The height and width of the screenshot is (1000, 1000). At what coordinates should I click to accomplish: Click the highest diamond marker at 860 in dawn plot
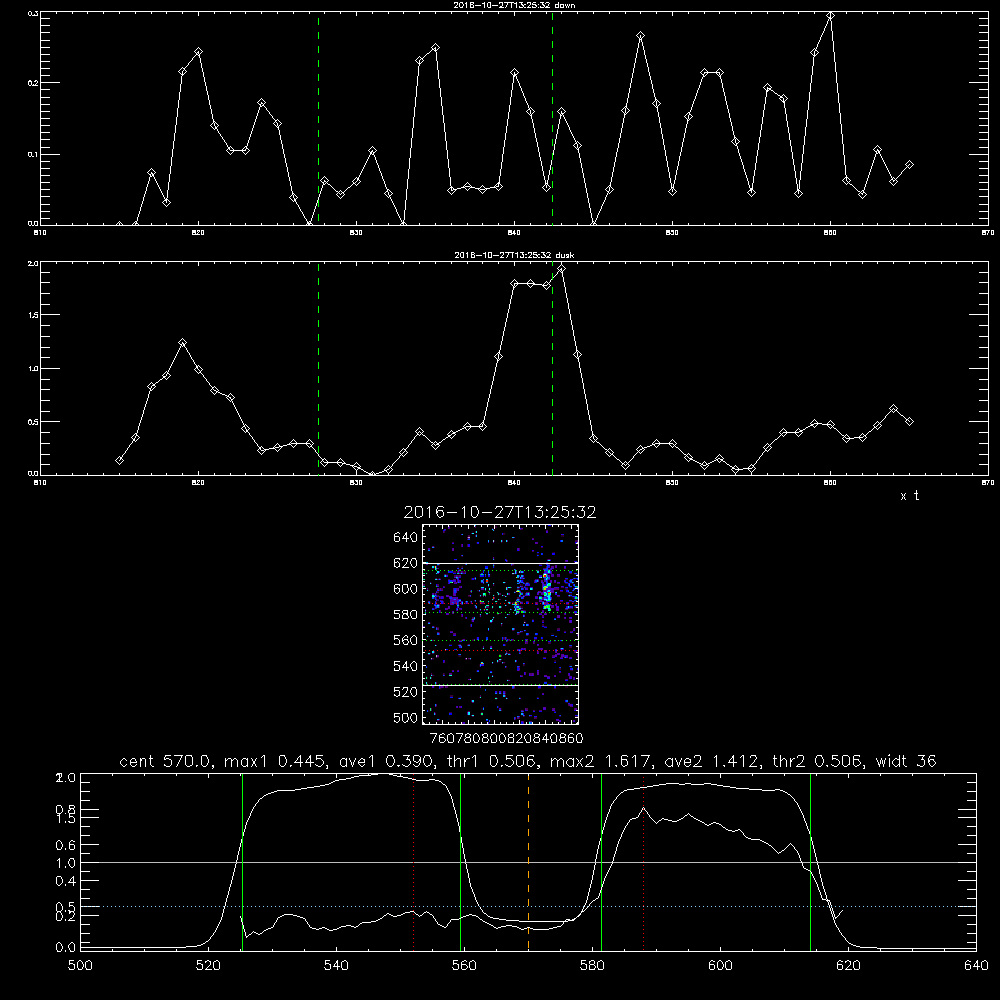click(830, 16)
